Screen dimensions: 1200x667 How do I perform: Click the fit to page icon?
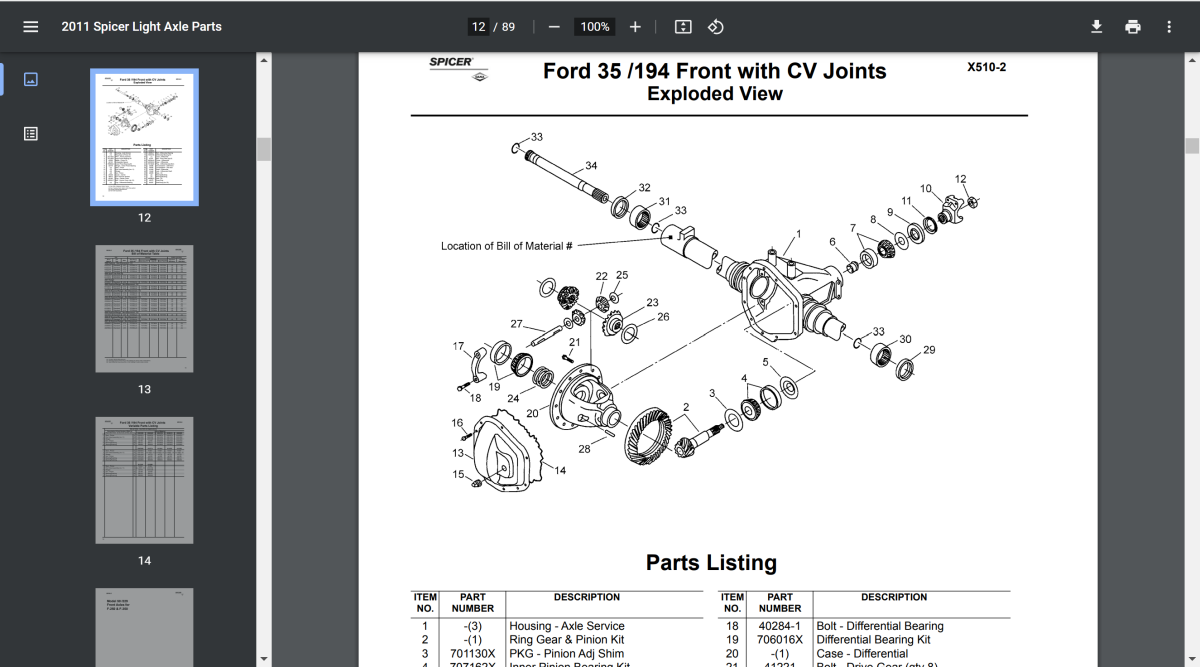pyautogui.click(x=683, y=27)
